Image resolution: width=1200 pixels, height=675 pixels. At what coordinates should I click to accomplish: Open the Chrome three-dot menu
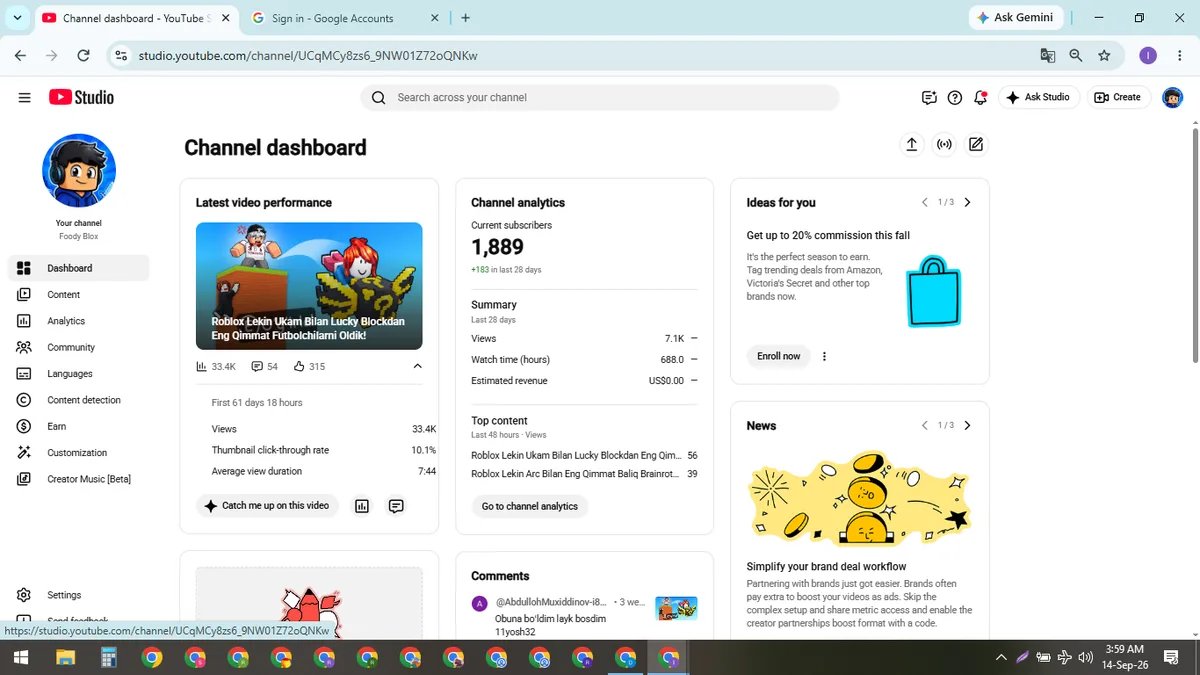point(1180,56)
